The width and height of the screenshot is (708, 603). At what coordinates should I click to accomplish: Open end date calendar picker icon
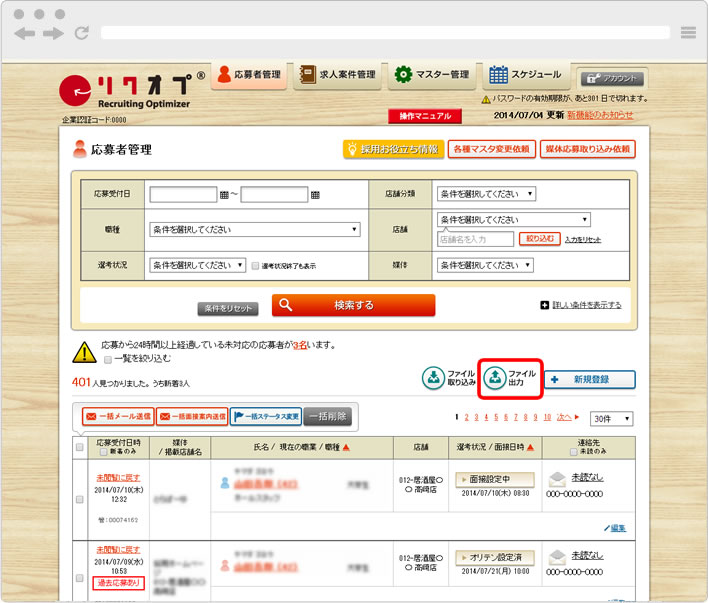315,195
